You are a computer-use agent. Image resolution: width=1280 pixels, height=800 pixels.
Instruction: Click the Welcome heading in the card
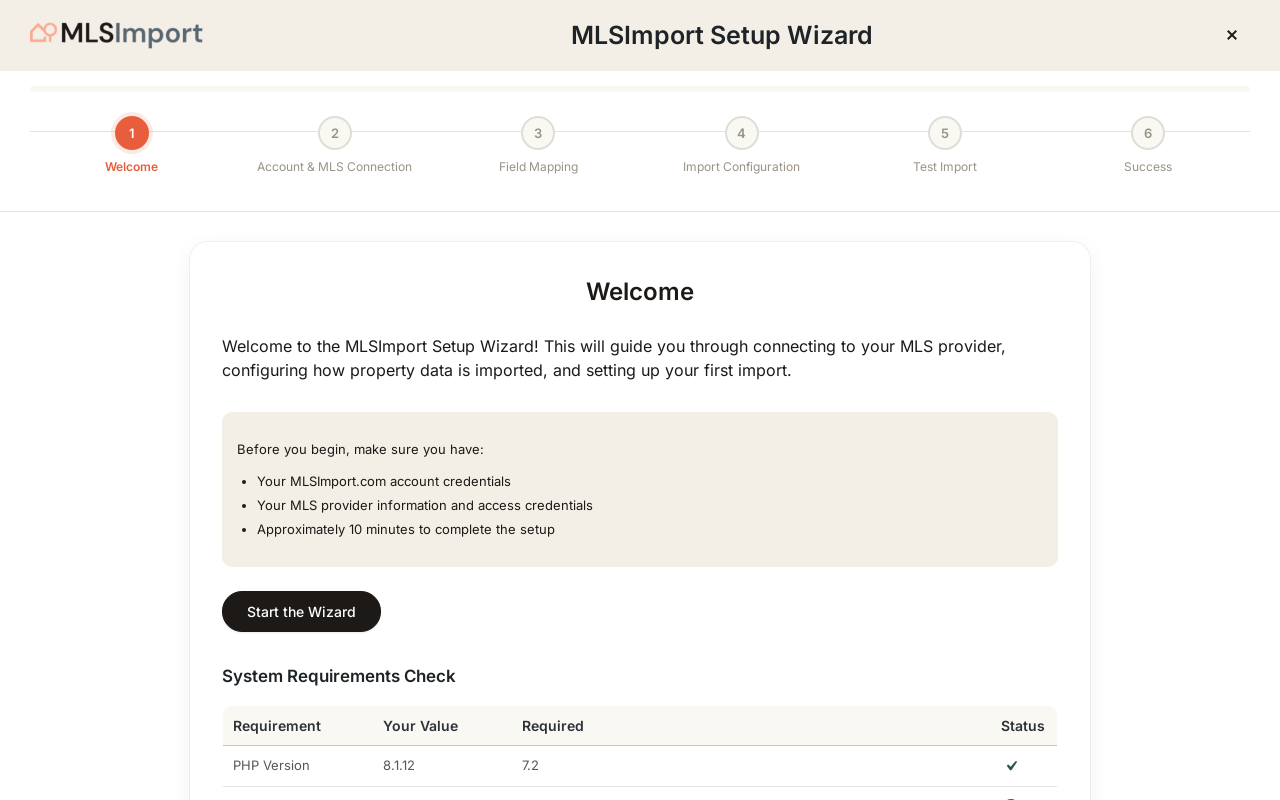(x=640, y=292)
